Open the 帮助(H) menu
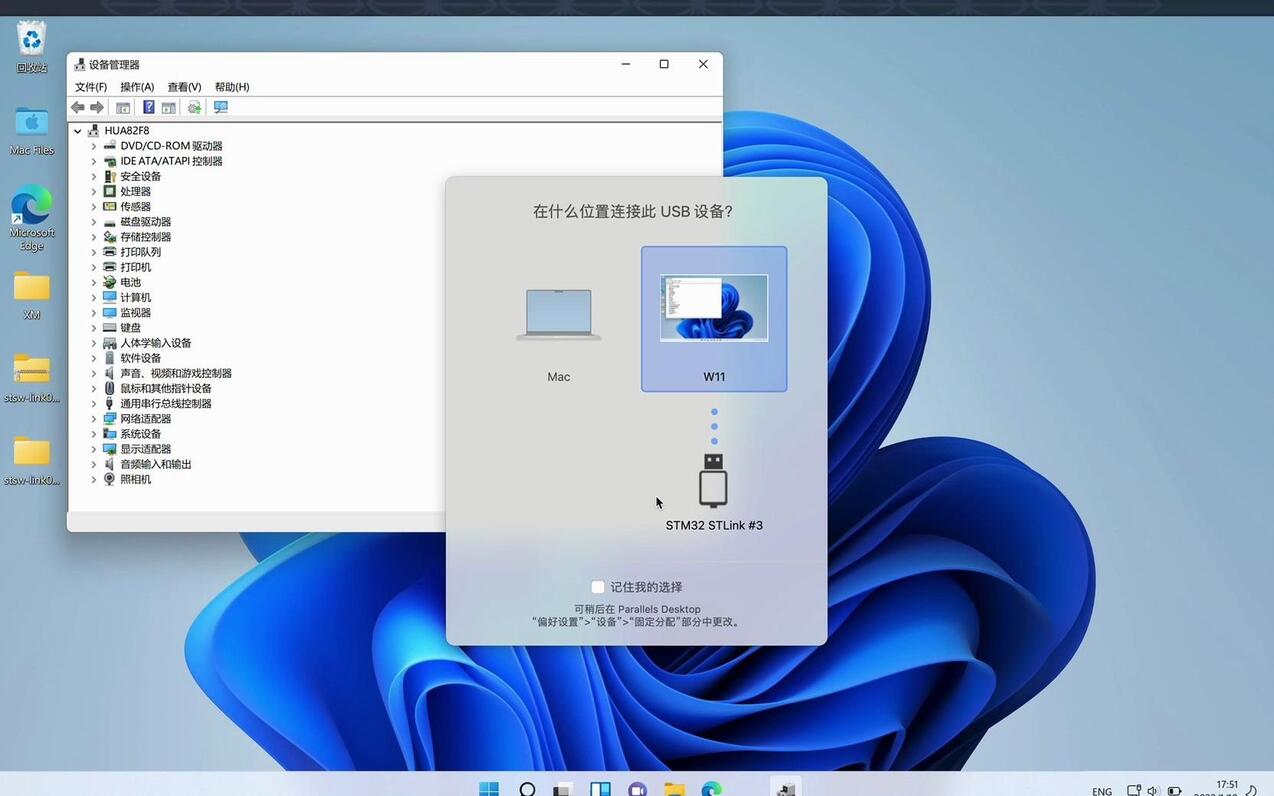The height and width of the screenshot is (796, 1274). 232,87
